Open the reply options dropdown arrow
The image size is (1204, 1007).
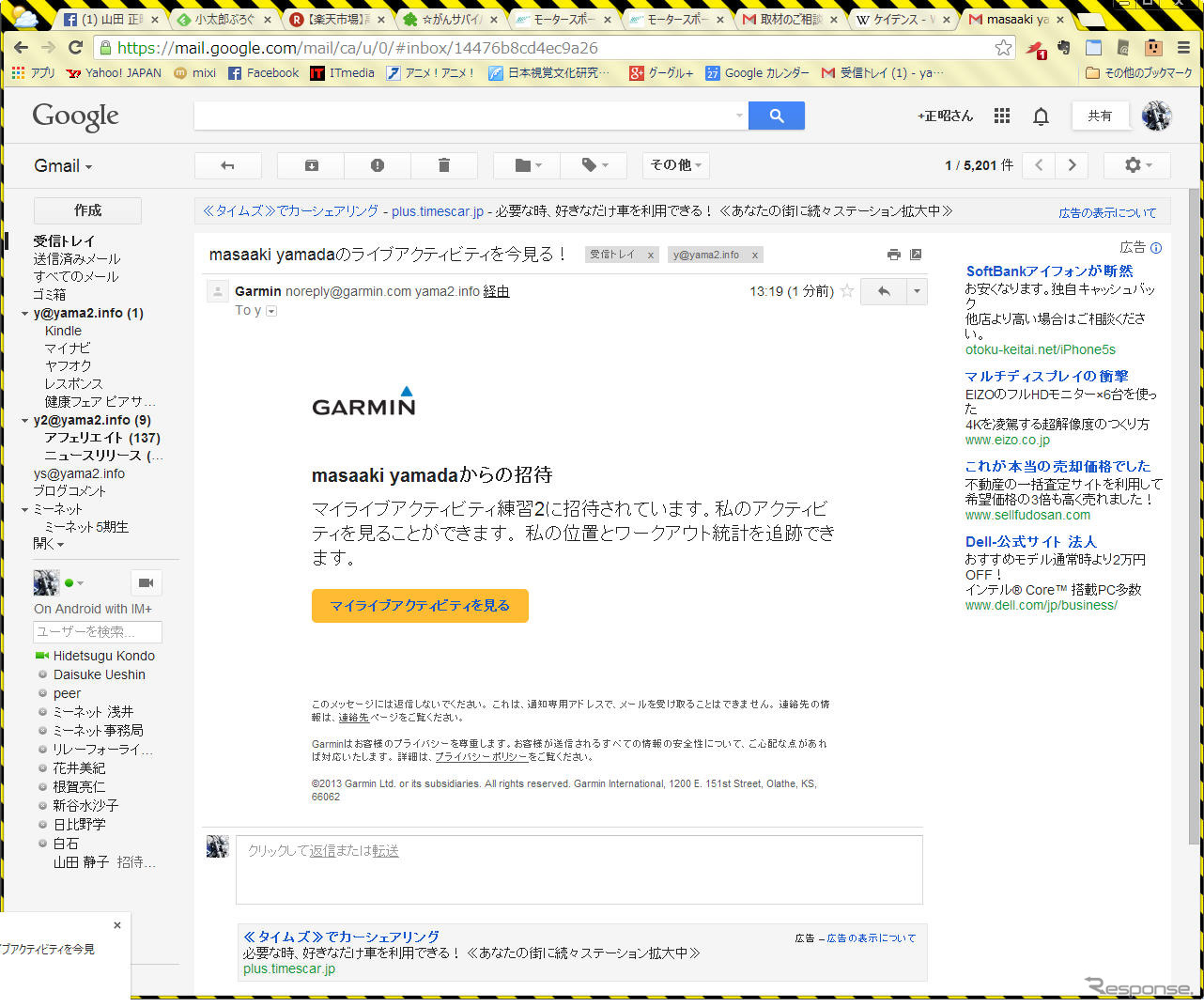coord(917,291)
